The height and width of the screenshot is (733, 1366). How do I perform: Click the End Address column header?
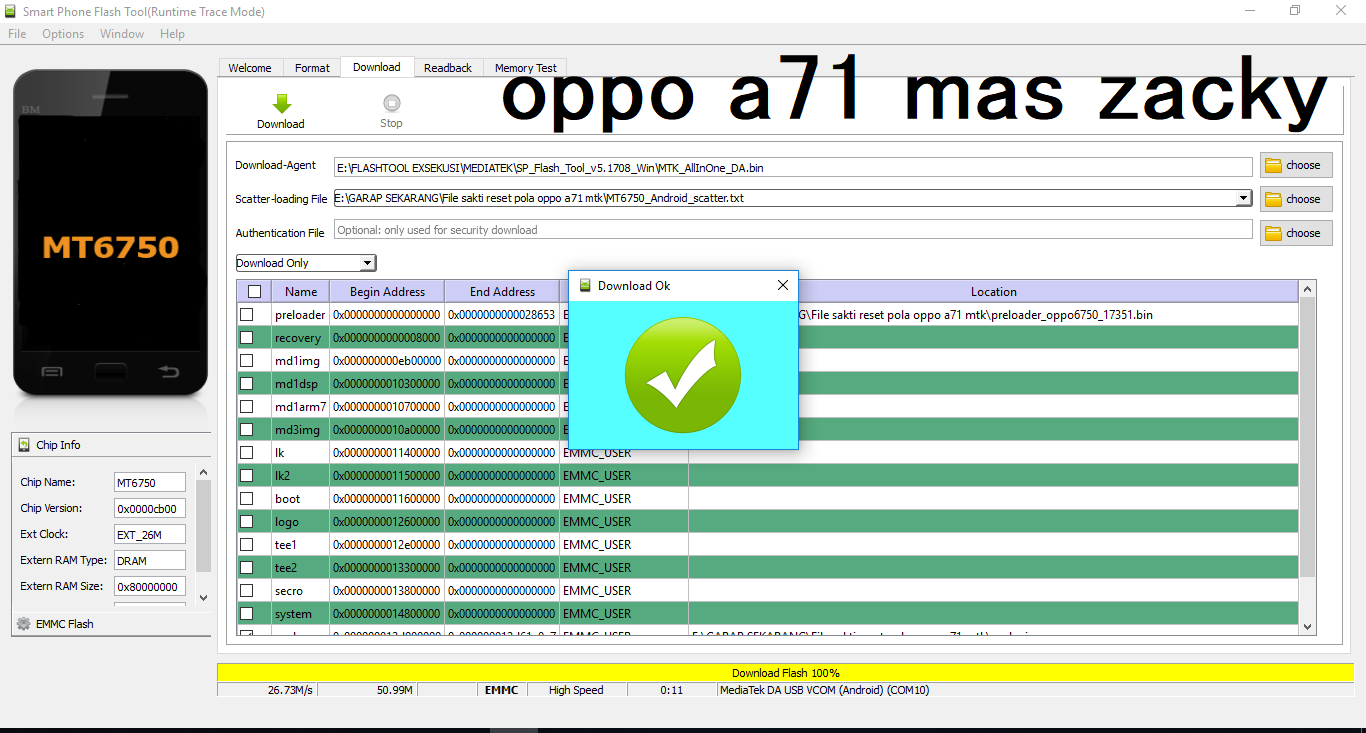[502, 292]
